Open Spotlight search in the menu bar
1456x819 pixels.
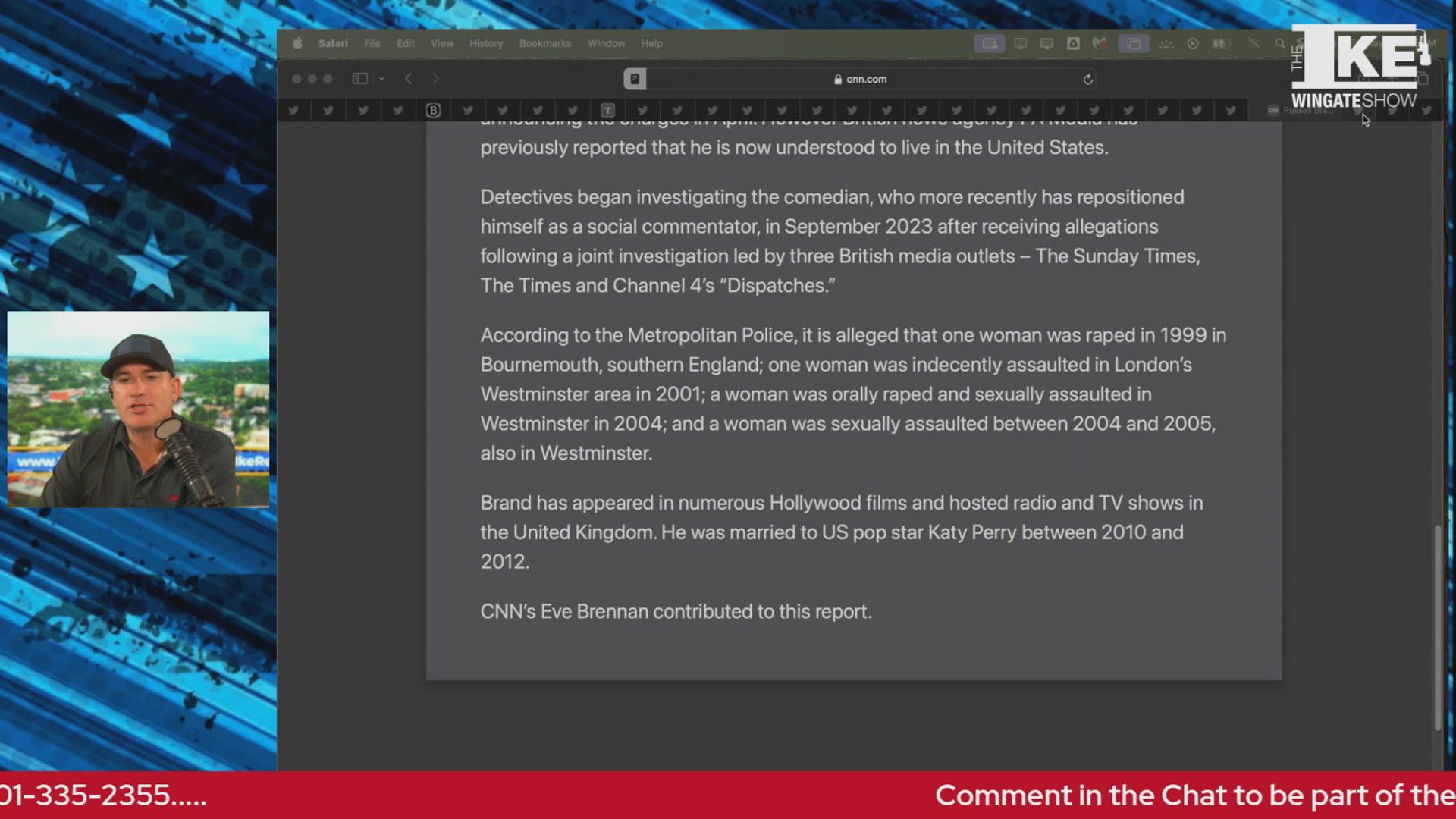pos(1280,43)
